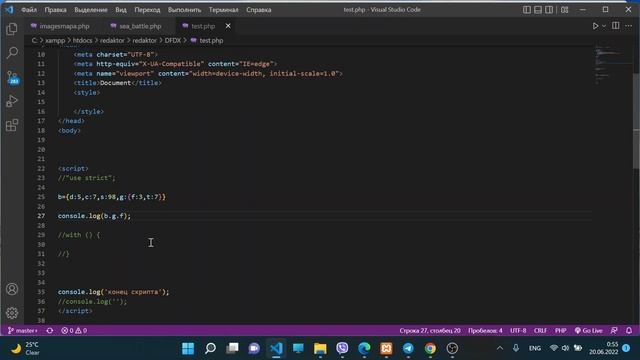The image size is (640, 360).
Task: Open the Search view in activity bar
Action: click(12, 53)
